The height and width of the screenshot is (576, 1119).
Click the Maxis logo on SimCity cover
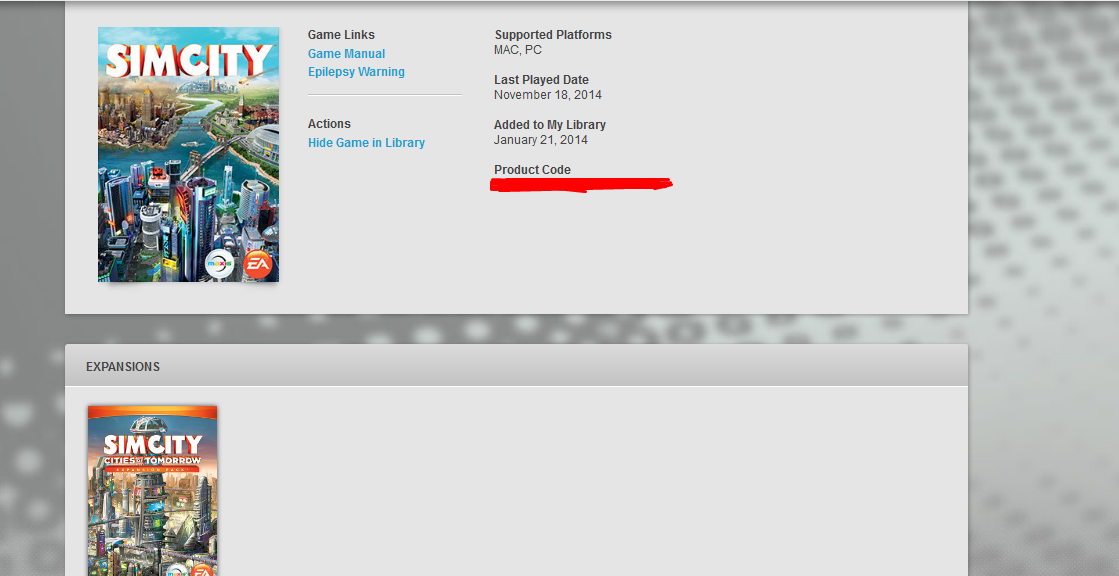point(221,264)
